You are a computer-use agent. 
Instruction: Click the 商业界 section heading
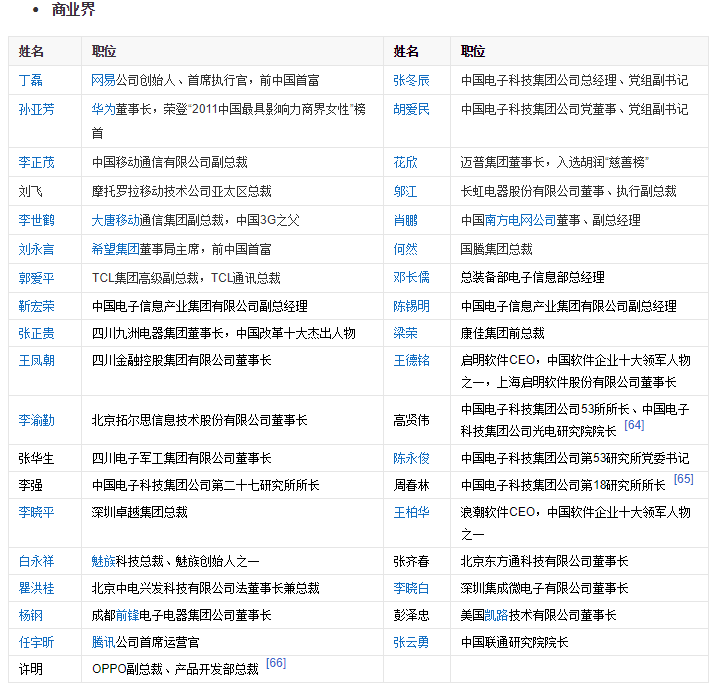(73, 10)
